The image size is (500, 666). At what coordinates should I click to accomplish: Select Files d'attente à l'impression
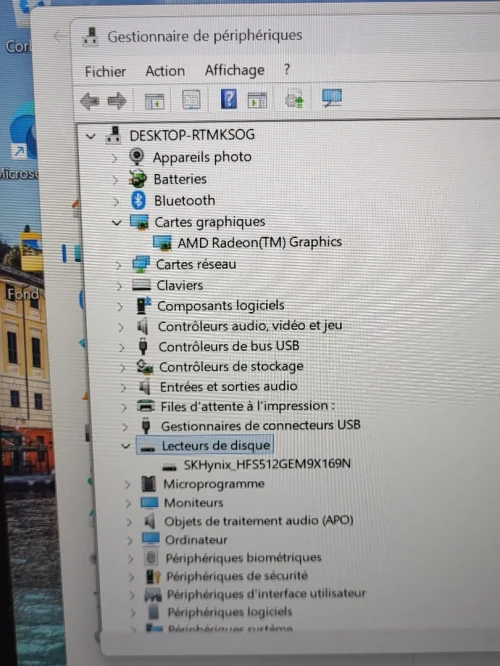click(x=247, y=406)
